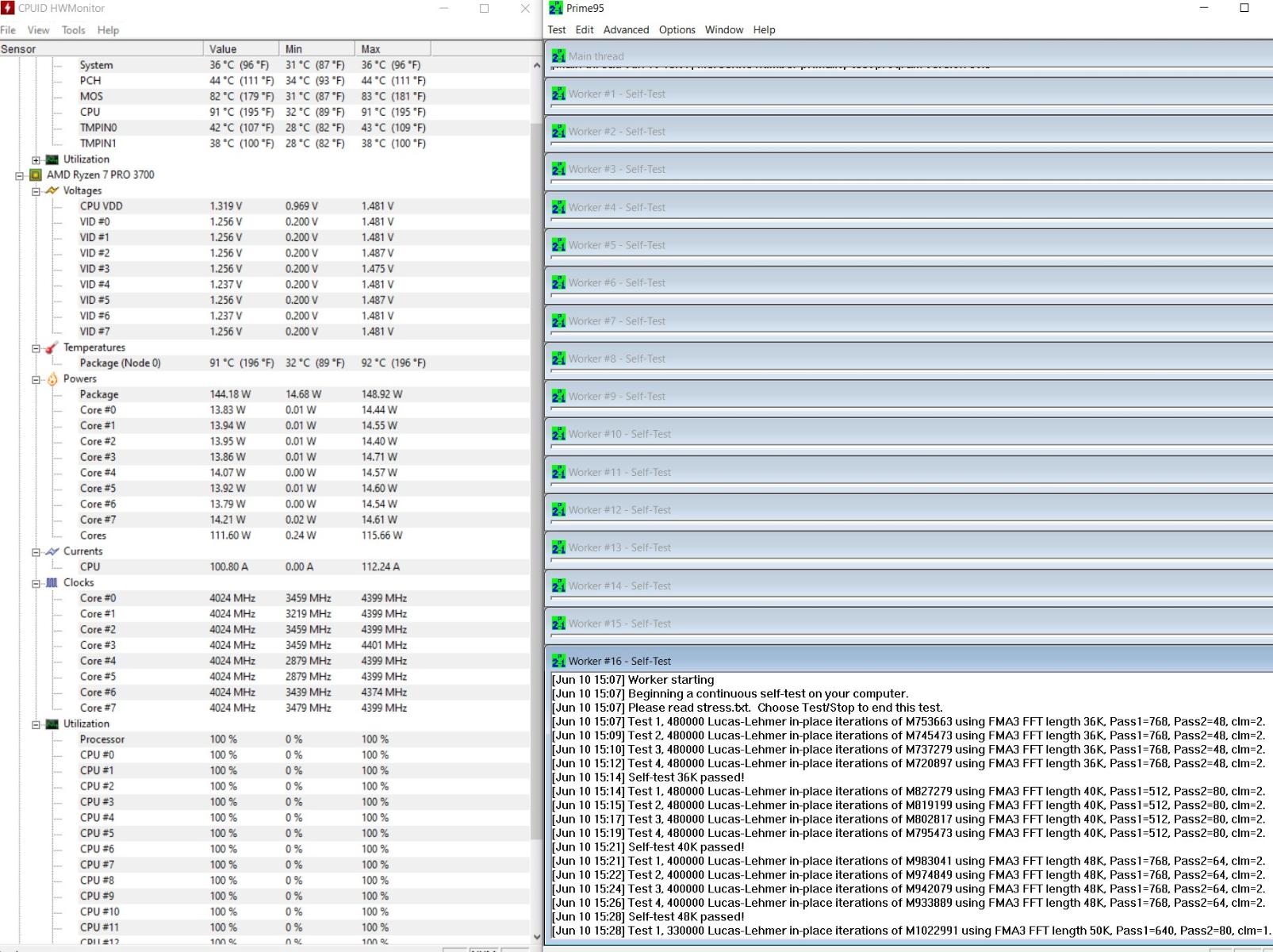Select the Package (Node 0) temperature row
This screenshot has width=1273, height=952.
[x=265, y=363]
